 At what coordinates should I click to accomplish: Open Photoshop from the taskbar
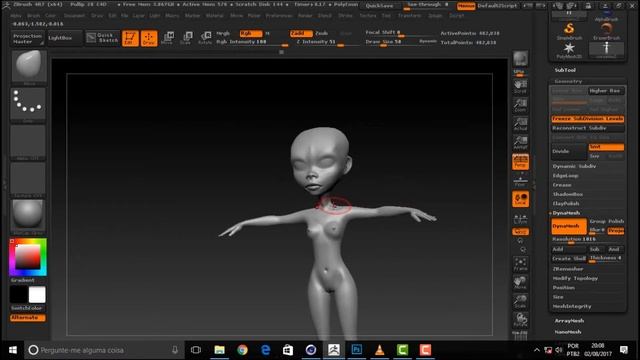357,350
